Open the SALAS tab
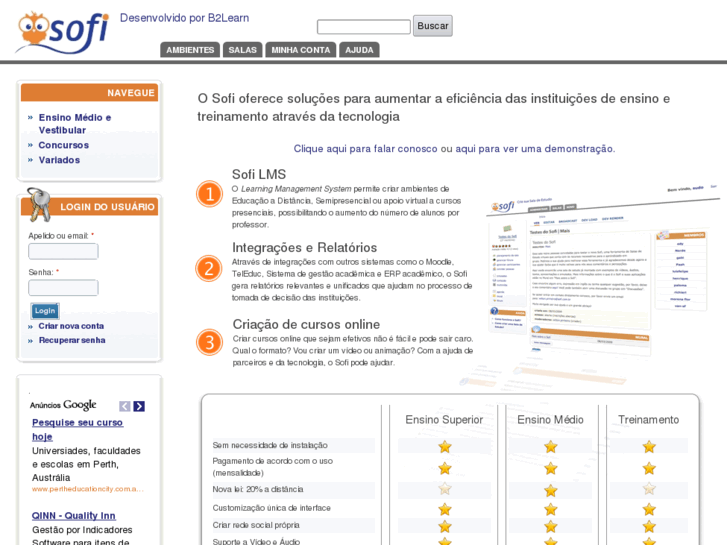This screenshot has width=727, height=545. (x=242, y=50)
